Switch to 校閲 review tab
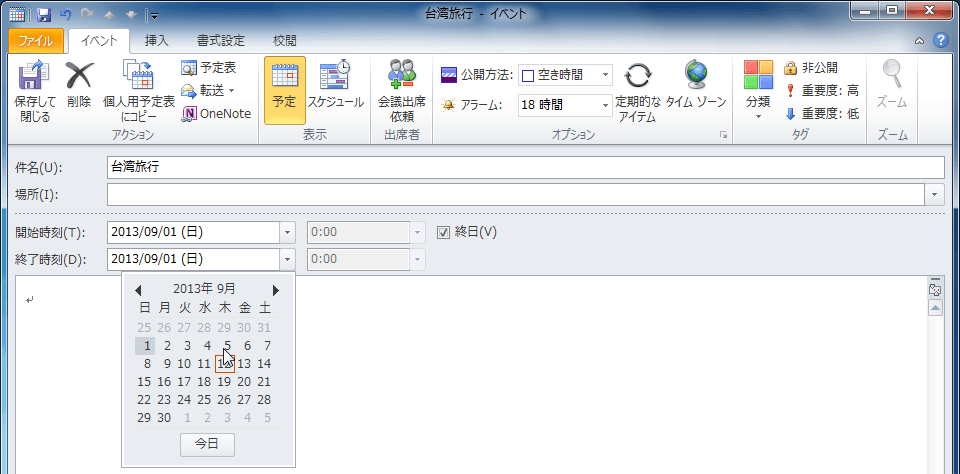Image resolution: width=960 pixels, height=474 pixels. point(285,41)
